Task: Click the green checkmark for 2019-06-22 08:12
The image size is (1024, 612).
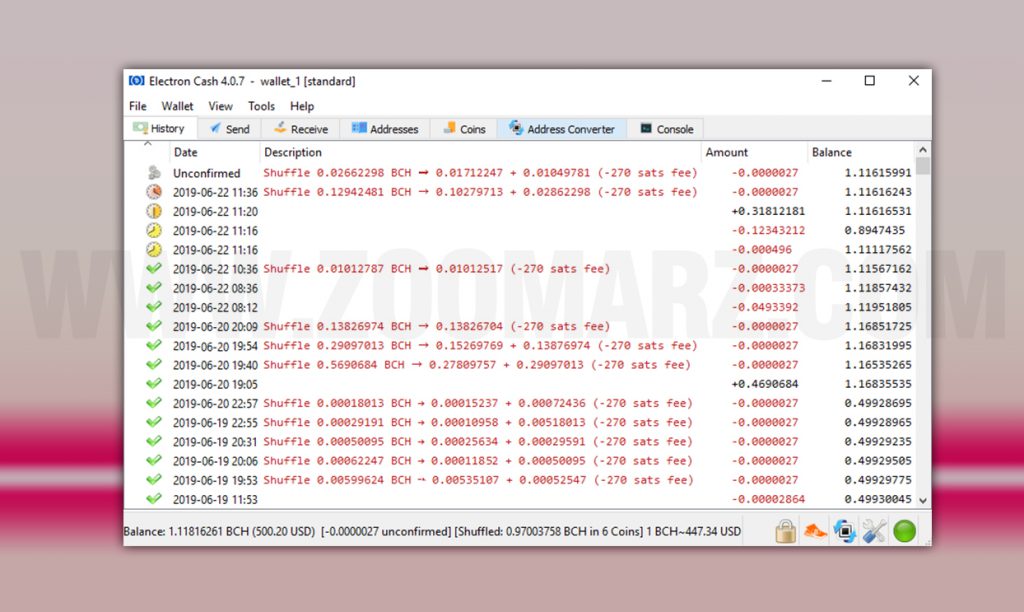Action: coord(154,307)
